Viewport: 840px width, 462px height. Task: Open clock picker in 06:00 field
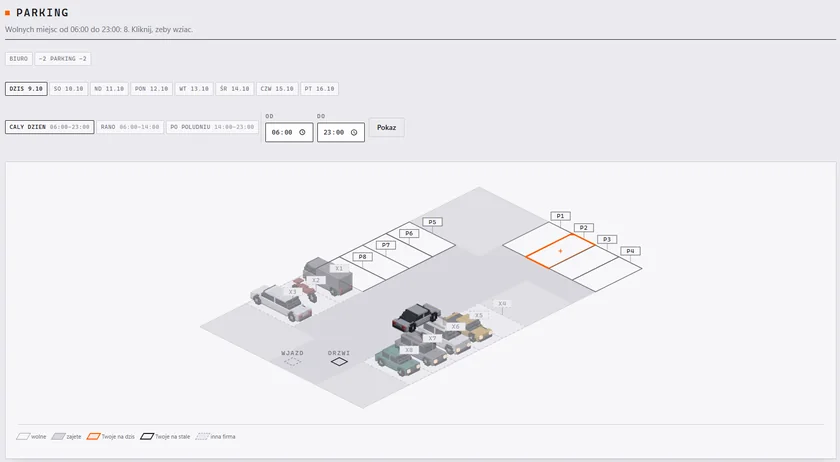[302, 132]
